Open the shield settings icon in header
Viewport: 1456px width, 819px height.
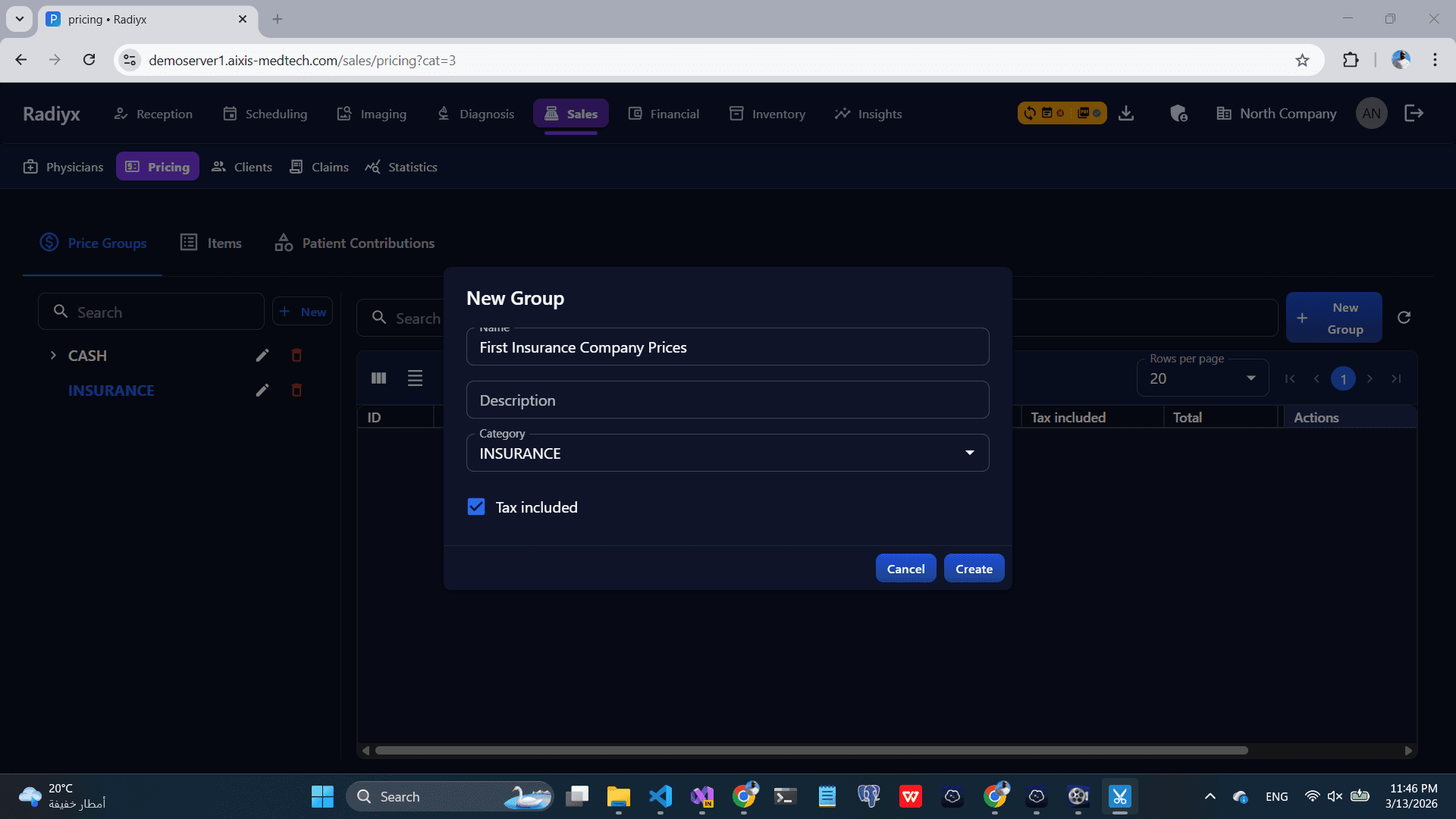pyautogui.click(x=1178, y=114)
